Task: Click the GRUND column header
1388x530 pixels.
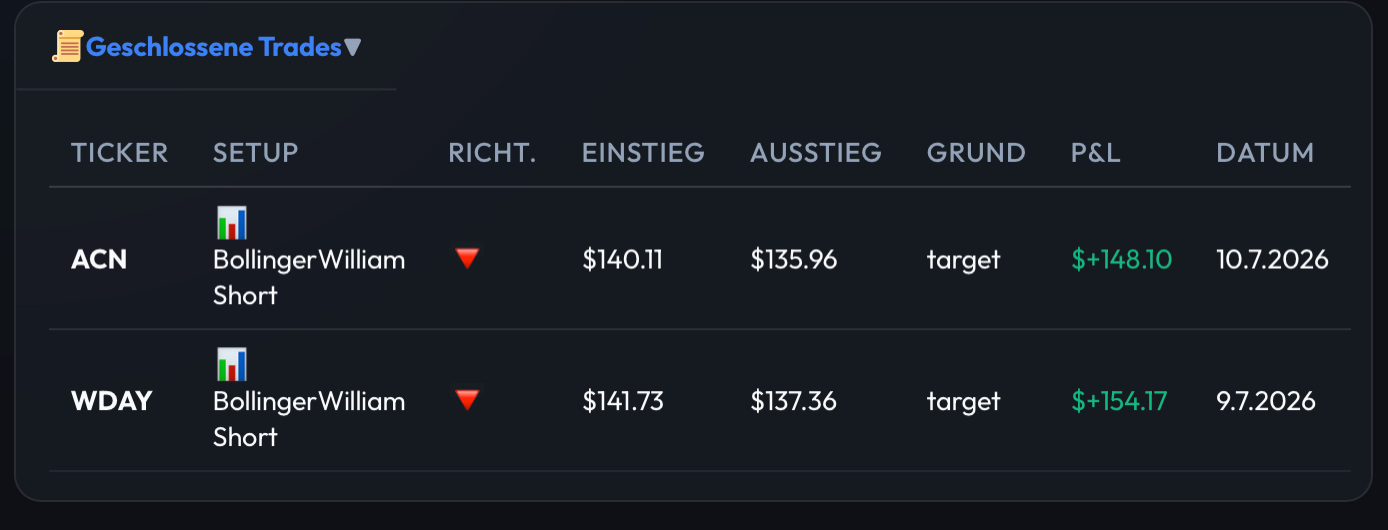Action: pos(976,153)
